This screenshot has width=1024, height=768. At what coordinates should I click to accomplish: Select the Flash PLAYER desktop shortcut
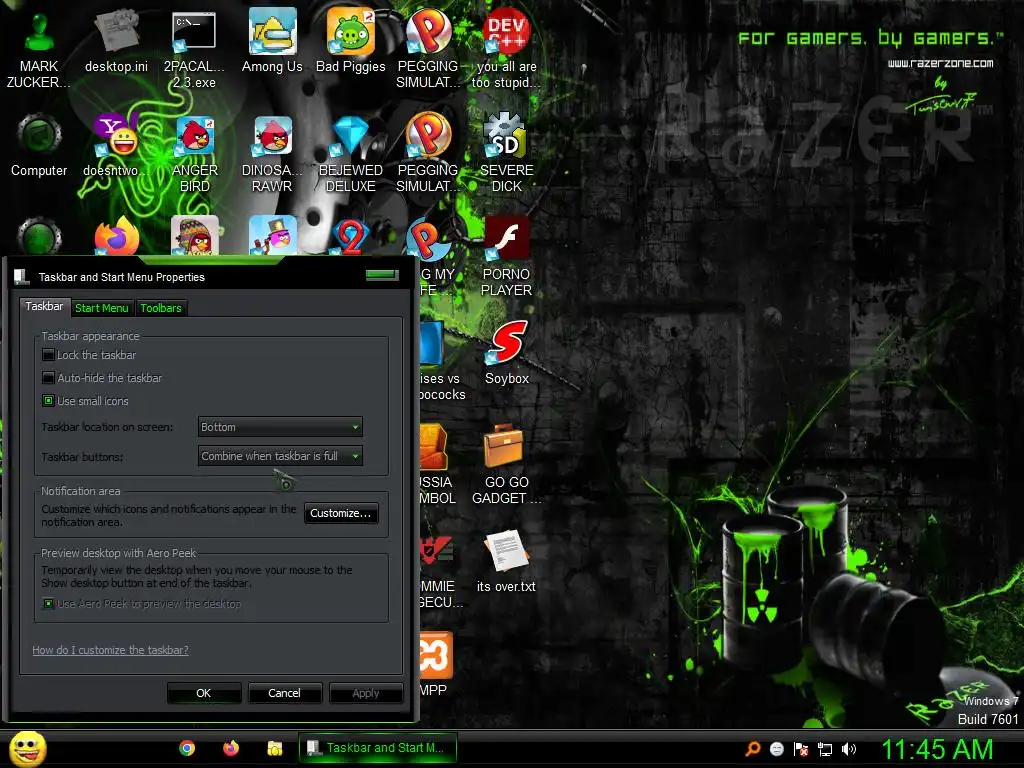click(x=506, y=257)
